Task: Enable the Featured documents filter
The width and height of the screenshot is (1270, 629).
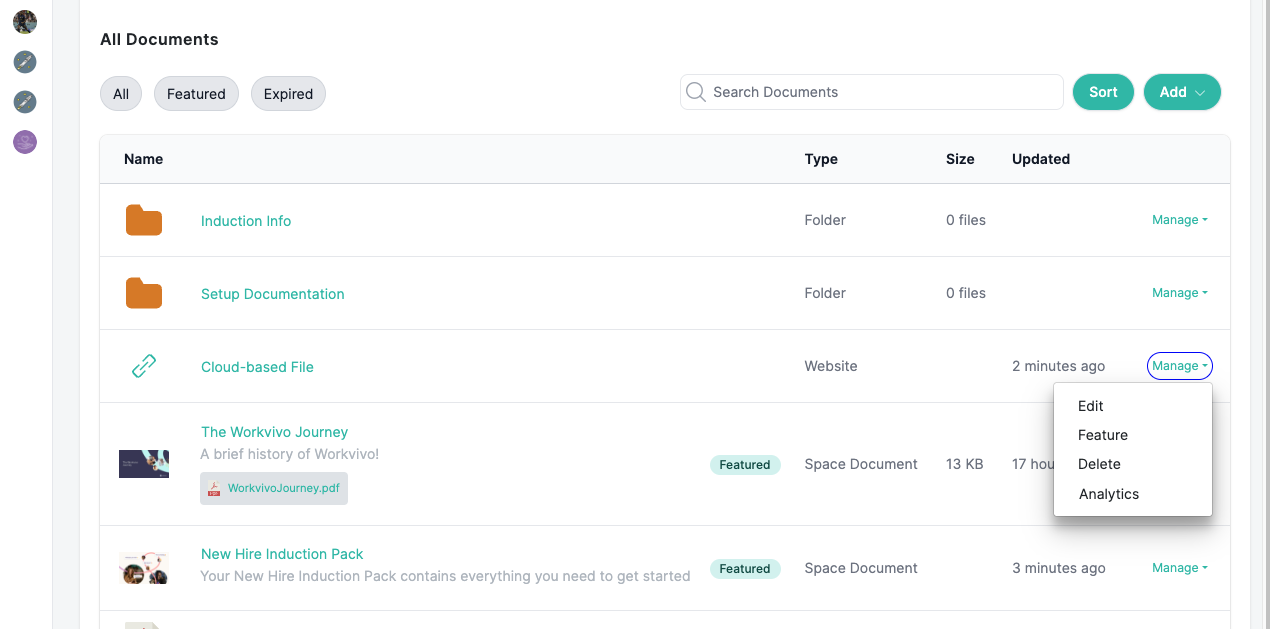Action: click(196, 93)
